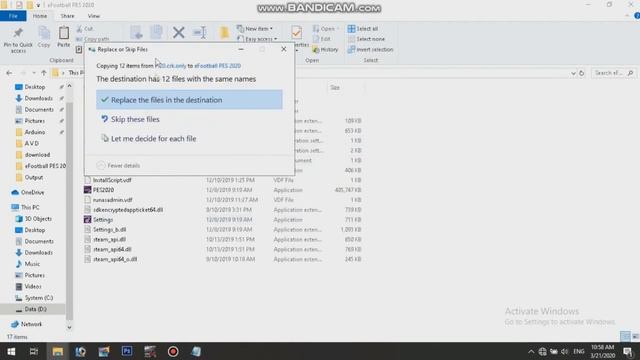Viewport: 640px width, 360px height.
Task: Collapse dialog with Fewer details
Action: (119, 165)
